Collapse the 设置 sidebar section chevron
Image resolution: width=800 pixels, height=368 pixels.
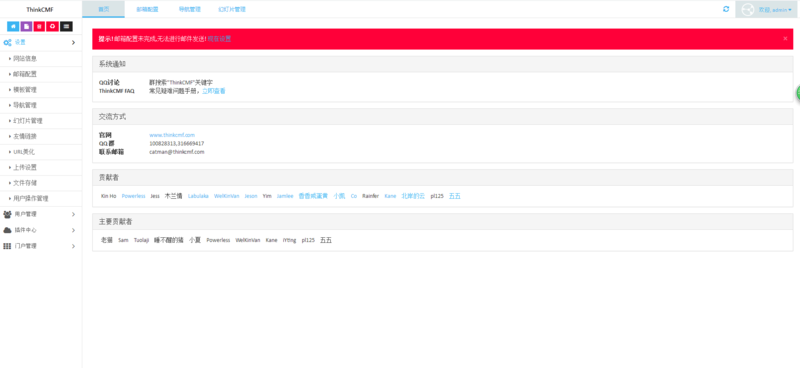coord(73,42)
